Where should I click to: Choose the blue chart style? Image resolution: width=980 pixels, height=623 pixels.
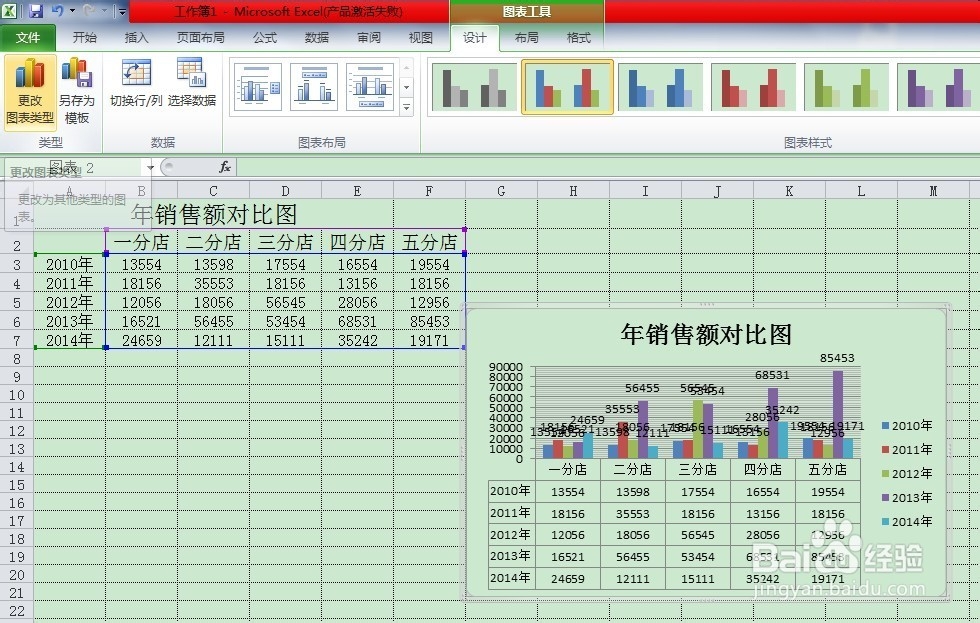point(661,87)
